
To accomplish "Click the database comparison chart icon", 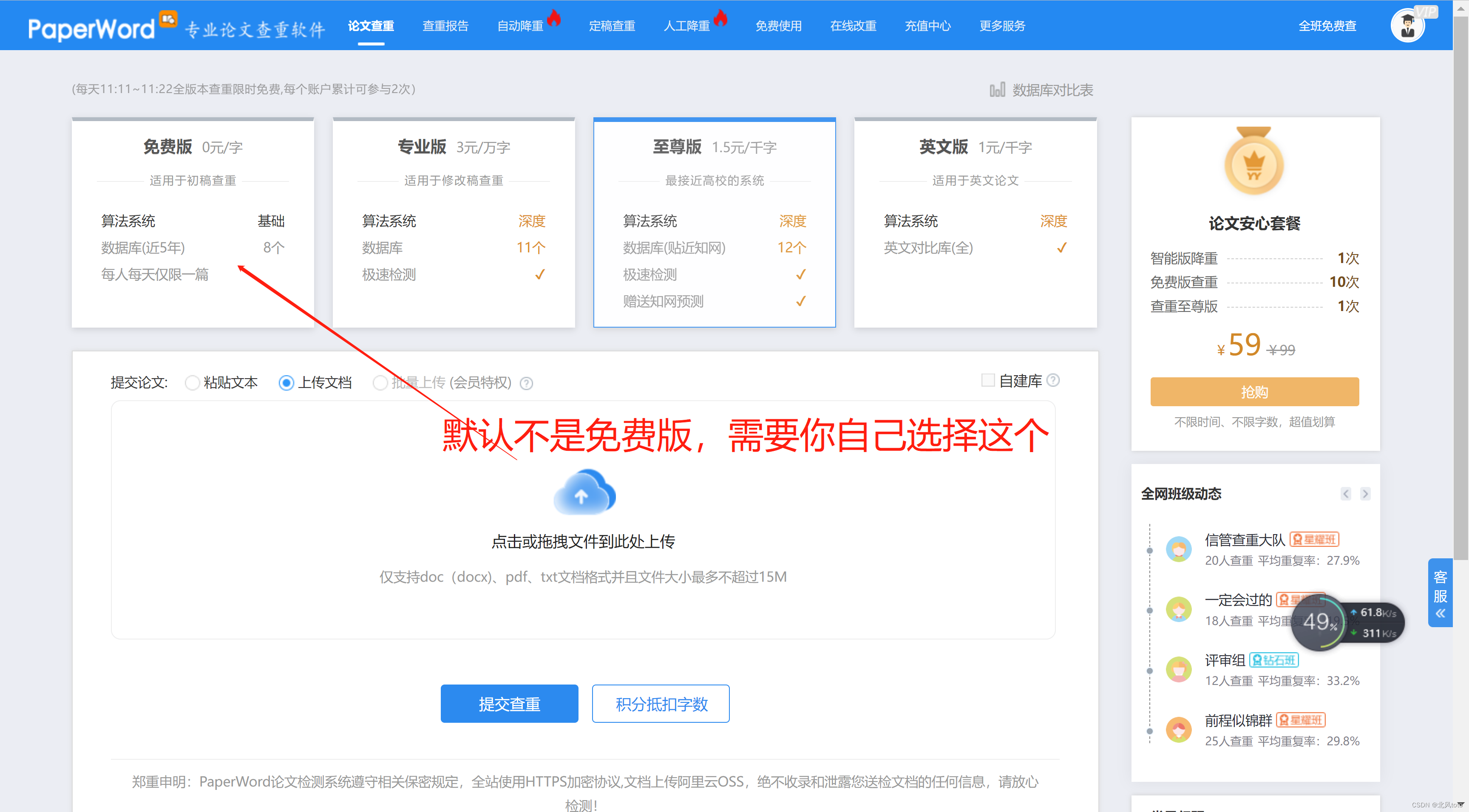I will (997, 90).
